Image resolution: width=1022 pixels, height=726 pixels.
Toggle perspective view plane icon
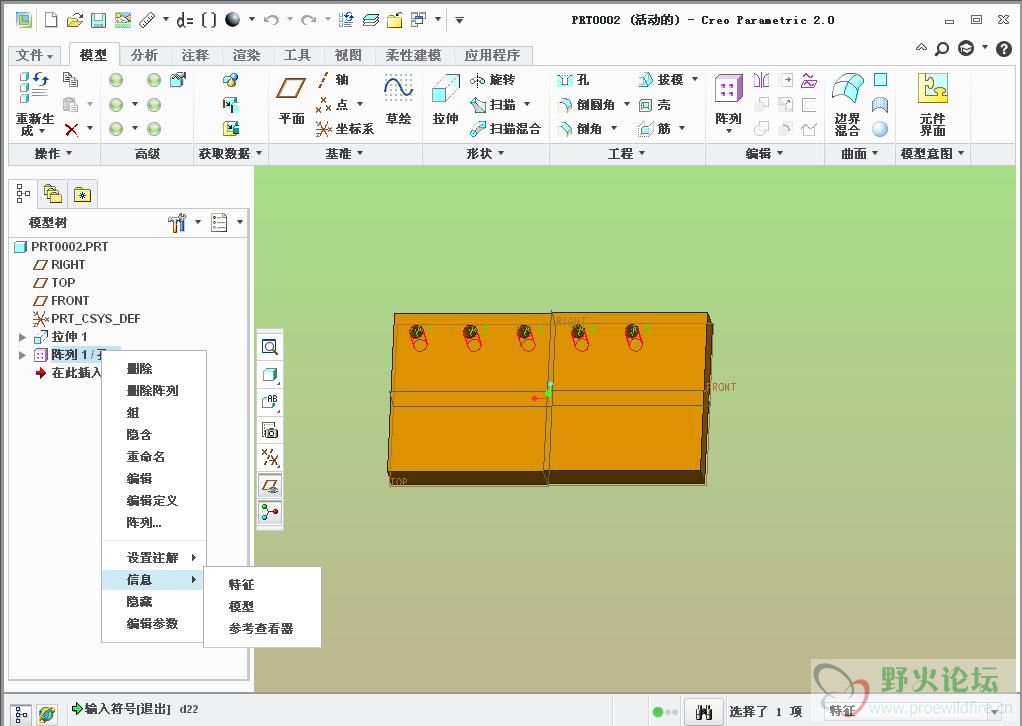270,486
